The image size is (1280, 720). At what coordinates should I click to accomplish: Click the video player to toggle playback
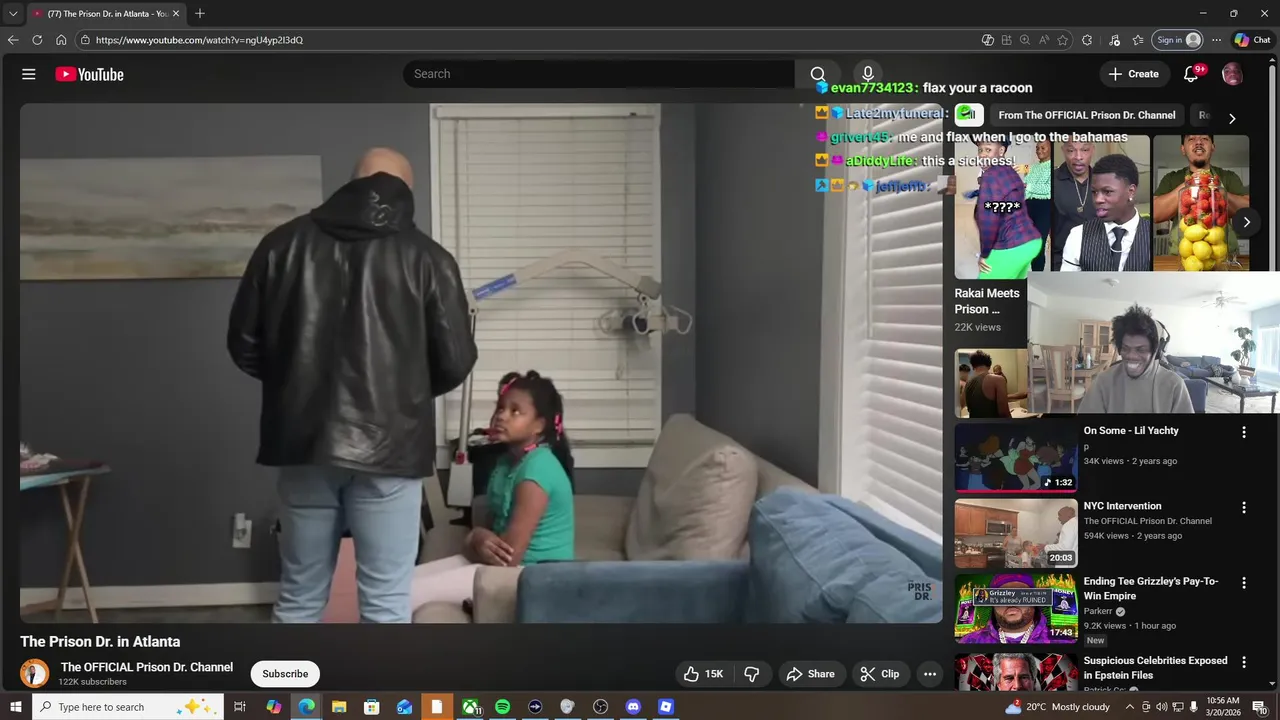pyautogui.click(x=481, y=363)
